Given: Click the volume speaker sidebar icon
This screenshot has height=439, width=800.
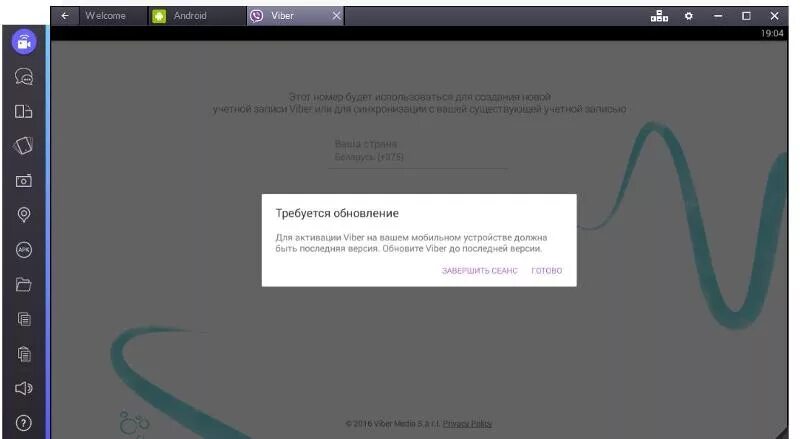Looking at the screenshot, I should point(23,388).
